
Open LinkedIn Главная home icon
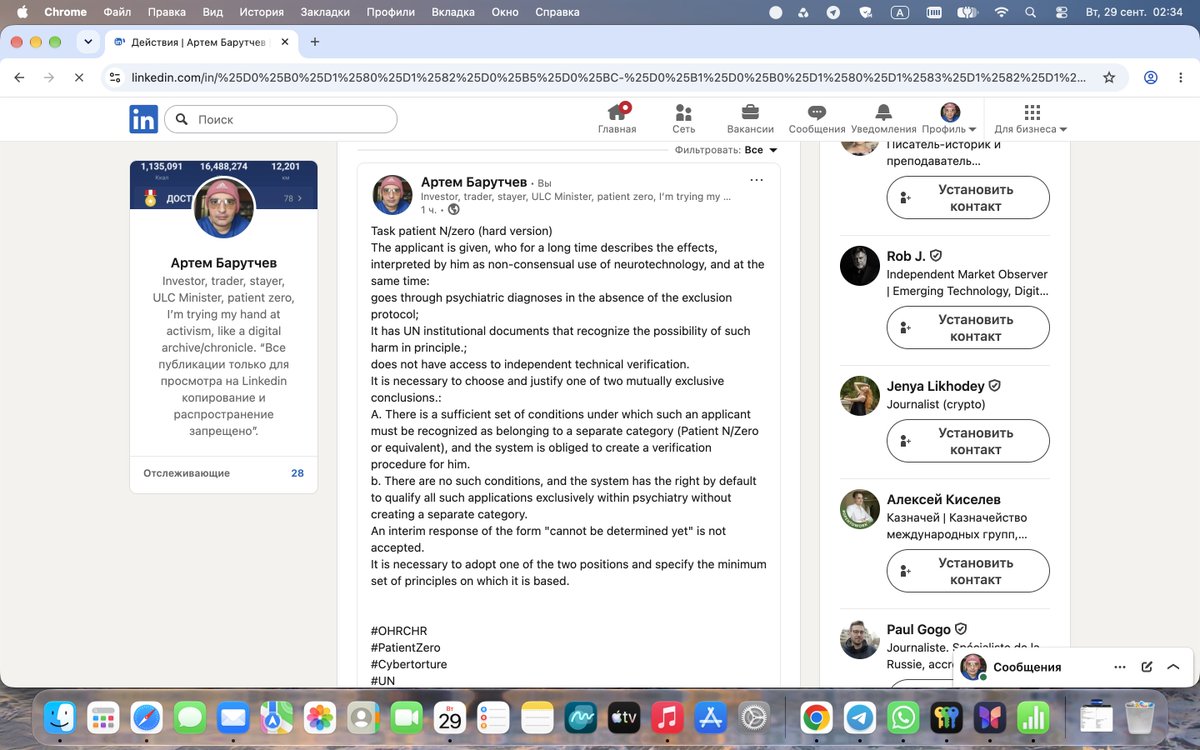coord(617,119)
